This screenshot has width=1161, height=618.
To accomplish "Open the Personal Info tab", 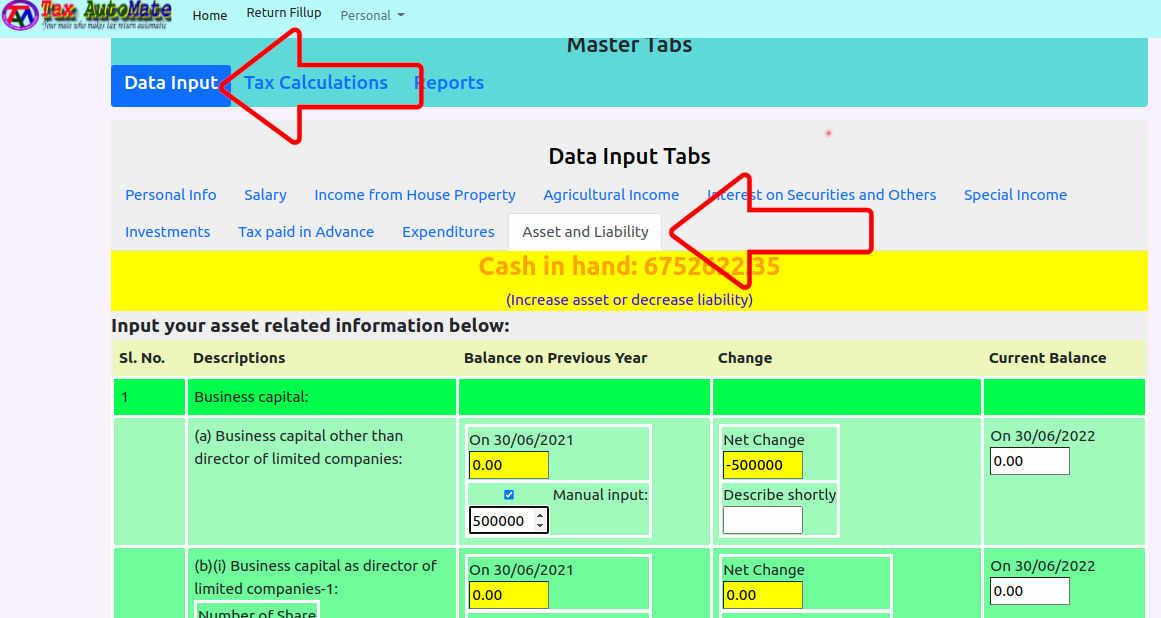I will tap(171, 195).
